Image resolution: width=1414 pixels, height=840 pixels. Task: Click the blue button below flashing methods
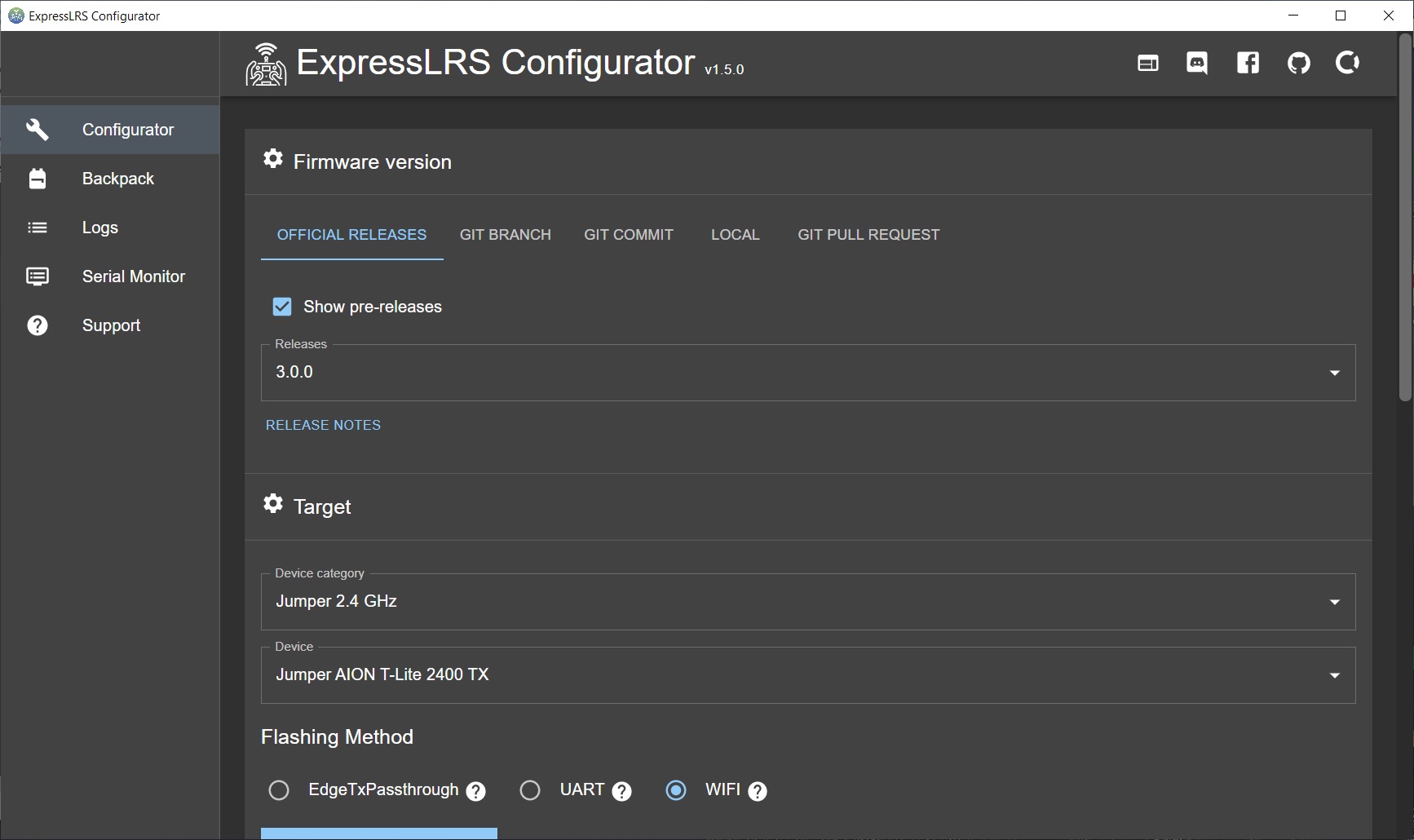[379, 833]
